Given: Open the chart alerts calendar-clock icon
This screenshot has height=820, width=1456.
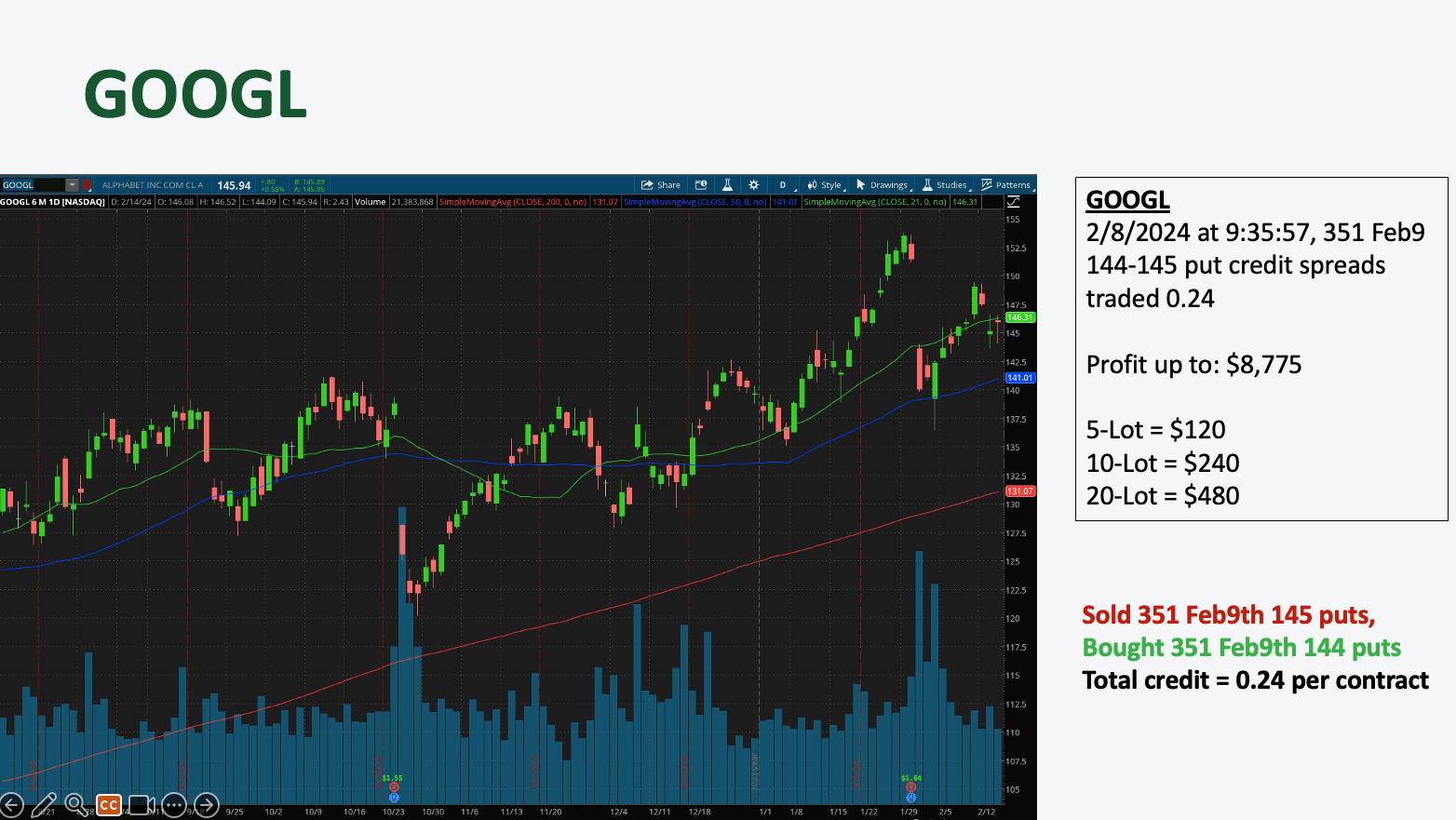Looking at the screenshot, I should pos(701,185).
